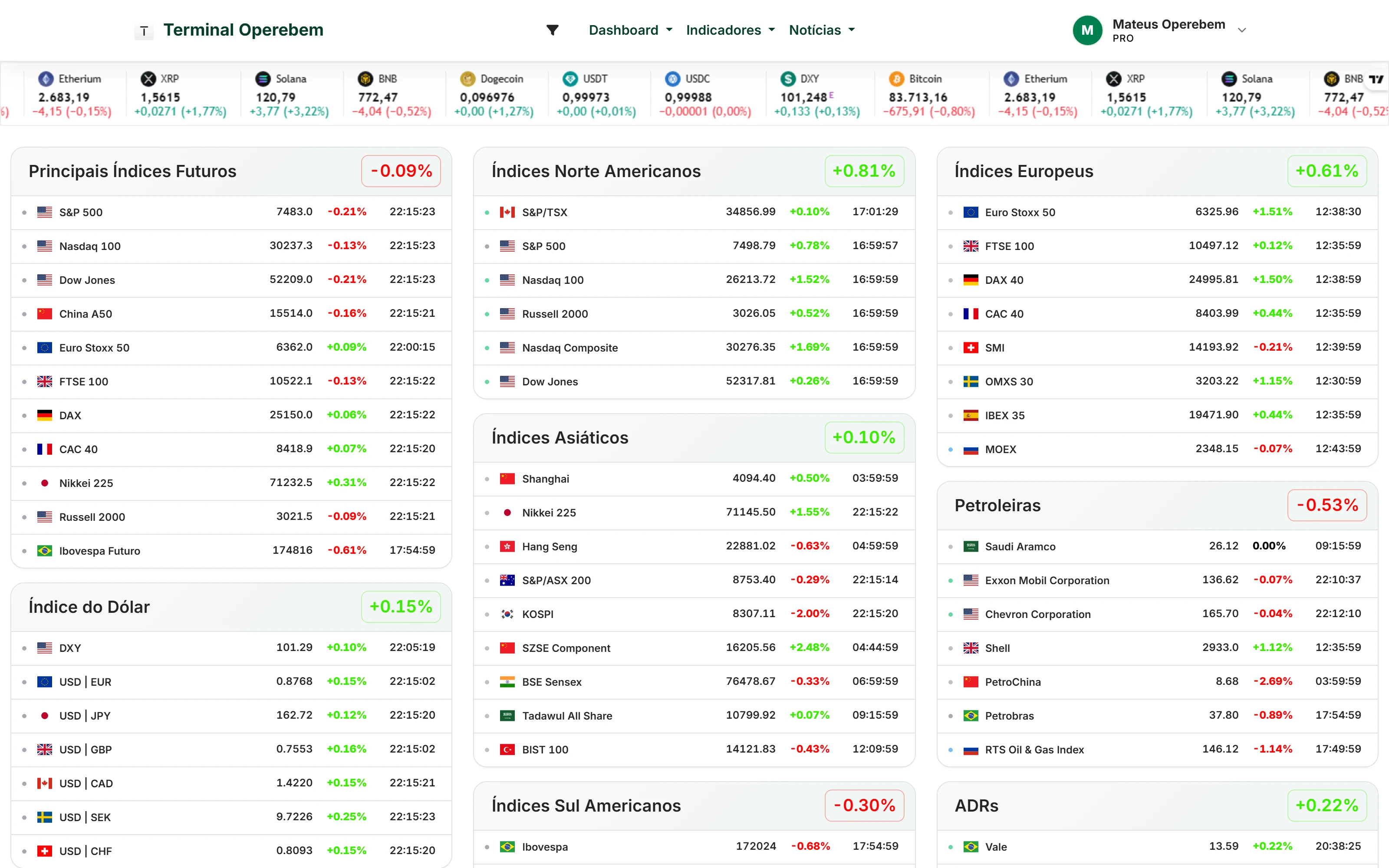Click the filter funnel icon
1389x868 pixels.
[552, 30]
